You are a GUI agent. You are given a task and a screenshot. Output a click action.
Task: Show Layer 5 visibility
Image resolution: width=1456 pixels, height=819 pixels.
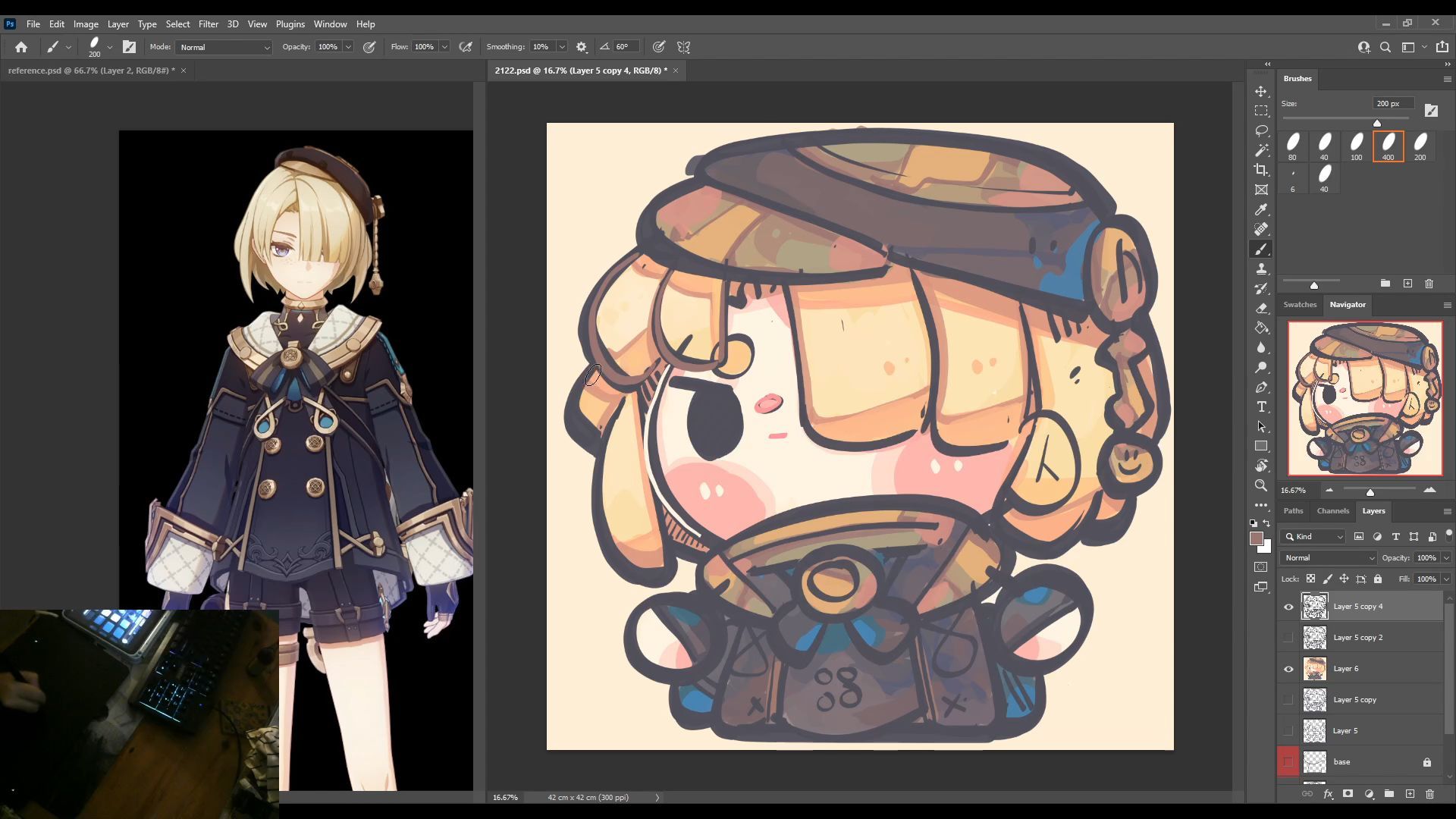(1288, 731)
